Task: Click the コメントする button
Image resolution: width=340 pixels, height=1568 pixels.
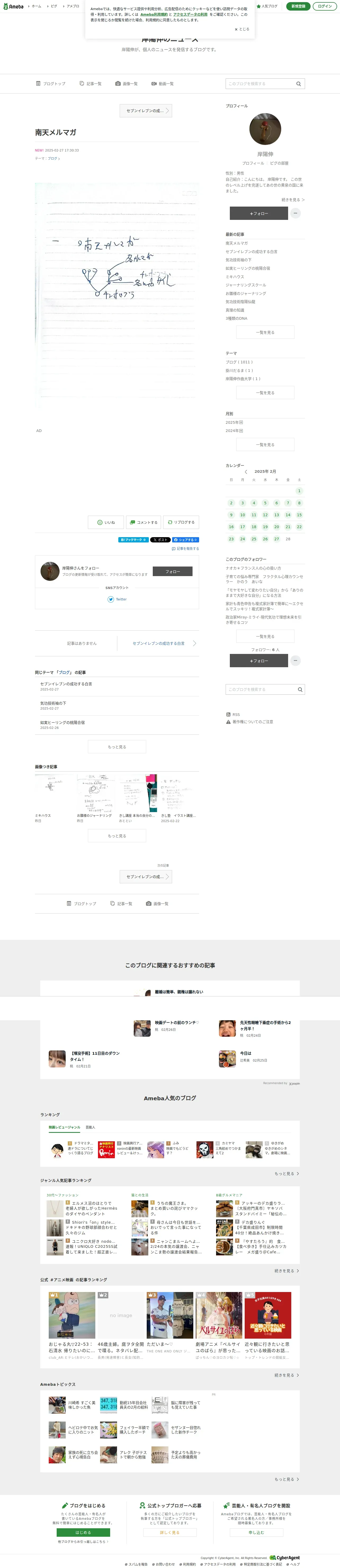Action: (144, 522)
